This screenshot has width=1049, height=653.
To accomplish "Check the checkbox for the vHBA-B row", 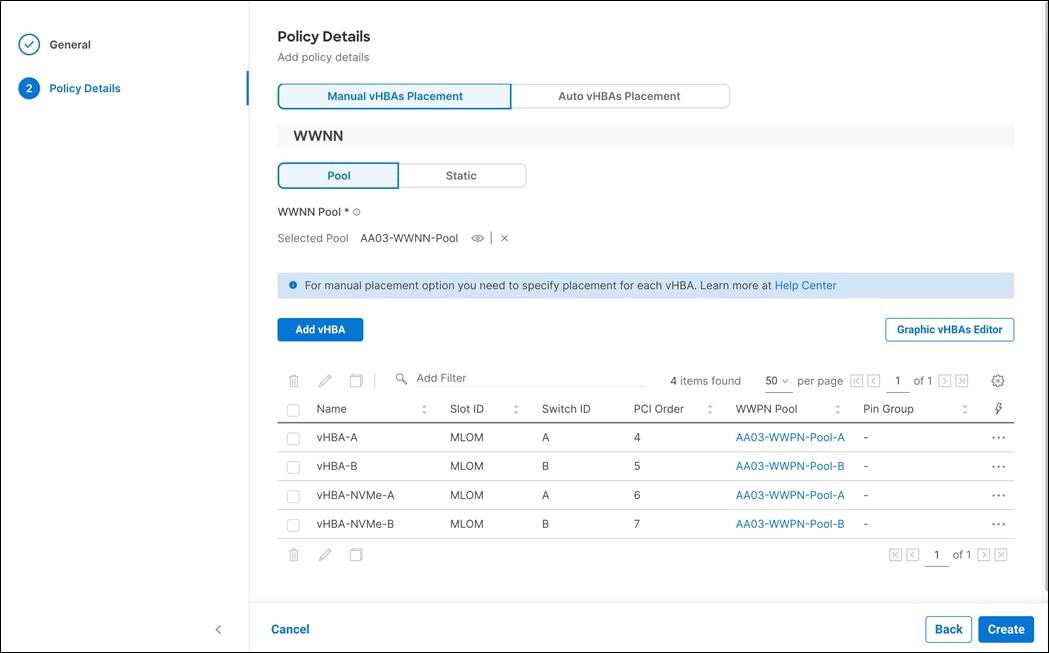I will tap(293, 466).
